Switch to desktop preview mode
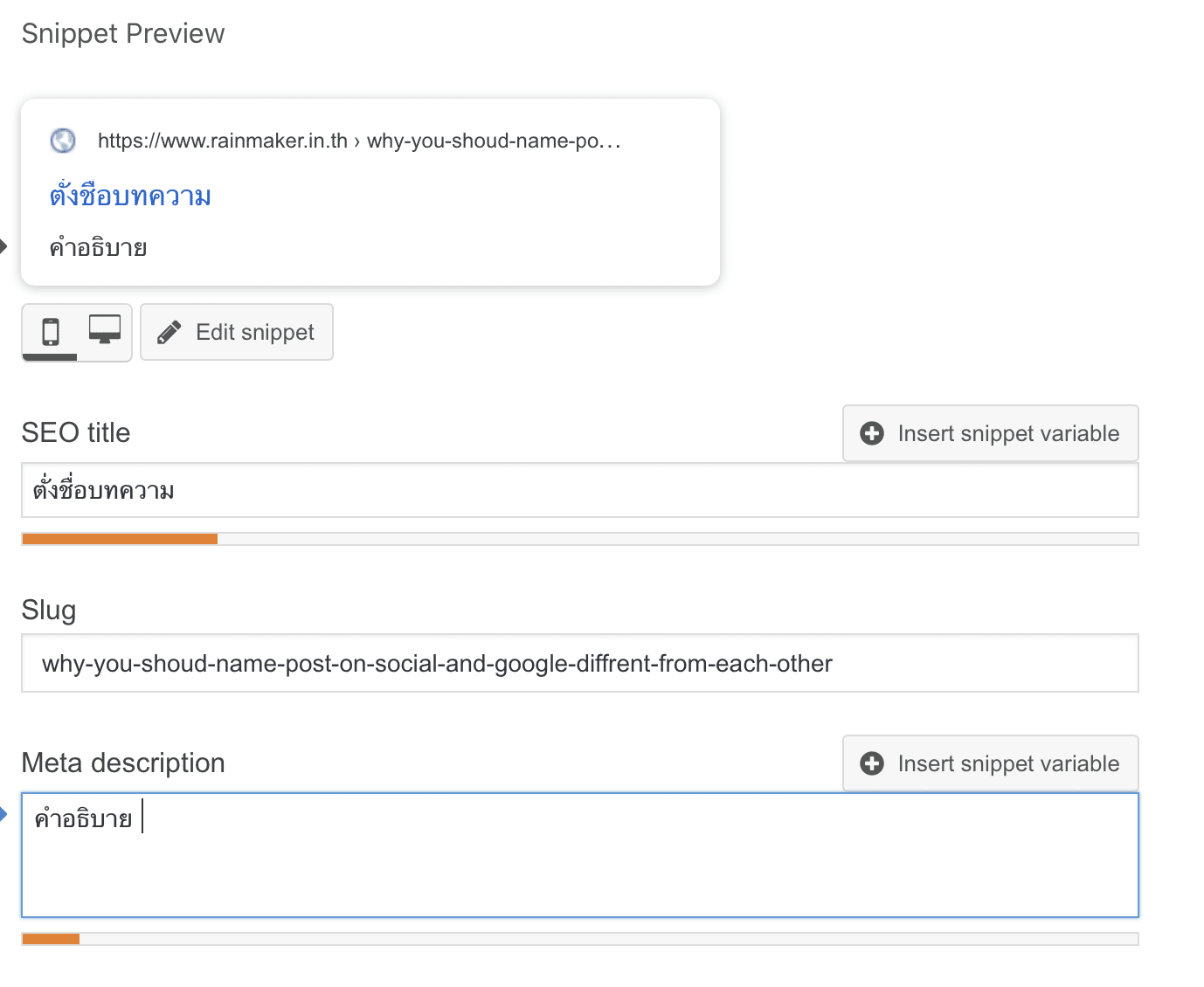The height and width of the screenshot is (987, 1204). point(105,330)
